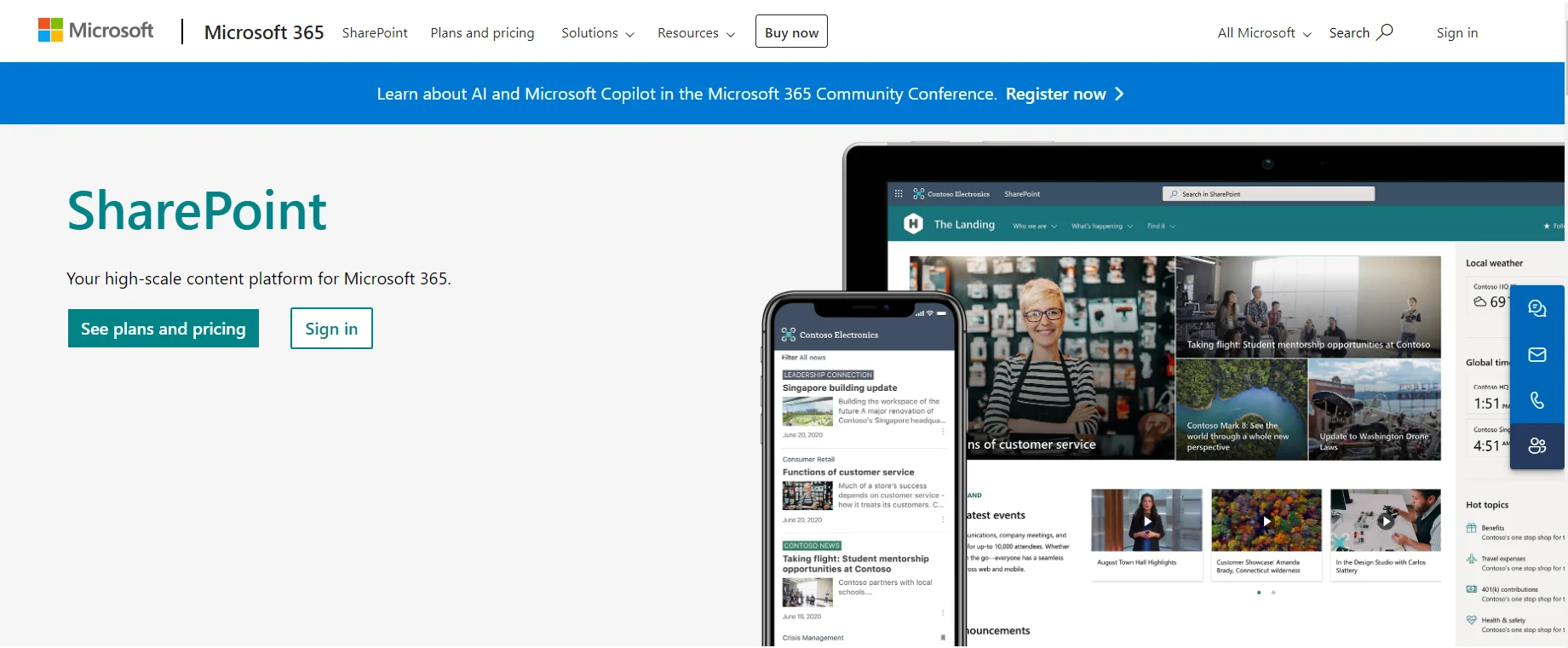
Task: Click the arrow next to Register now
Action: coord(1119,94)
